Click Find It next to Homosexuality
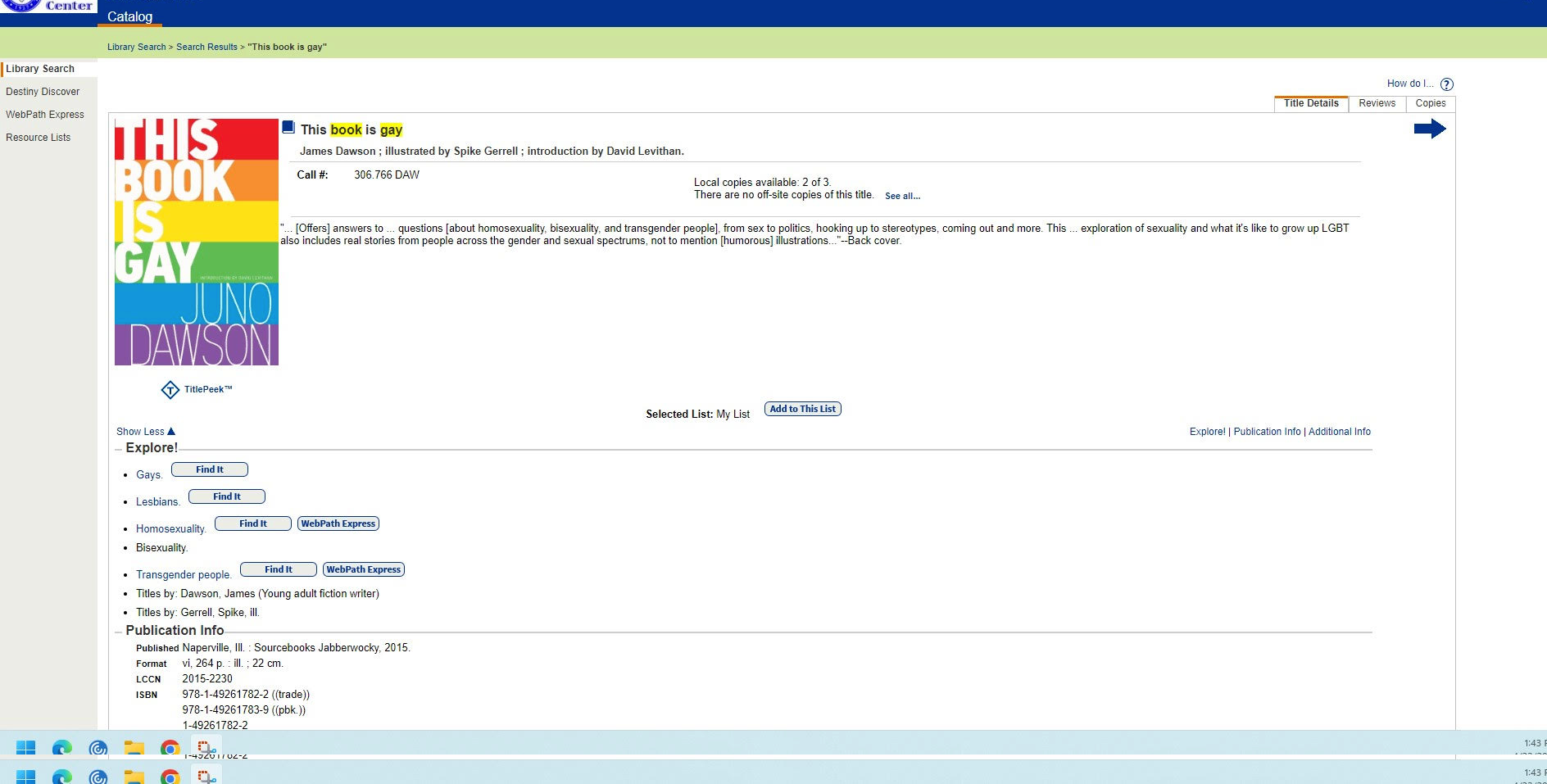Image resolution: width=1547 pixels, height=784 pixels. click(x=253, y=523)
